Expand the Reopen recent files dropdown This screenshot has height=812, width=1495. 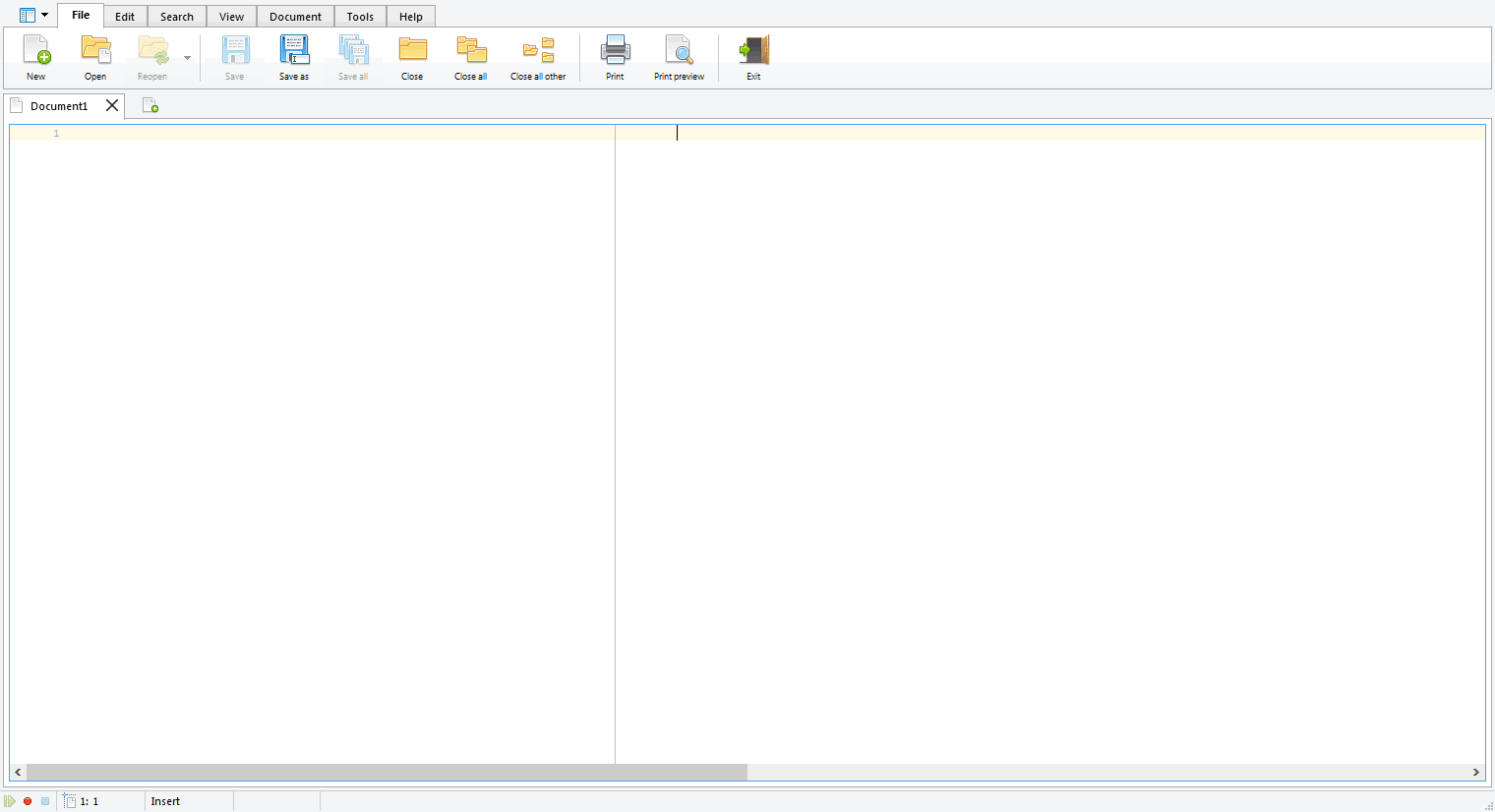pyautogui.click(x=187, y=57)
